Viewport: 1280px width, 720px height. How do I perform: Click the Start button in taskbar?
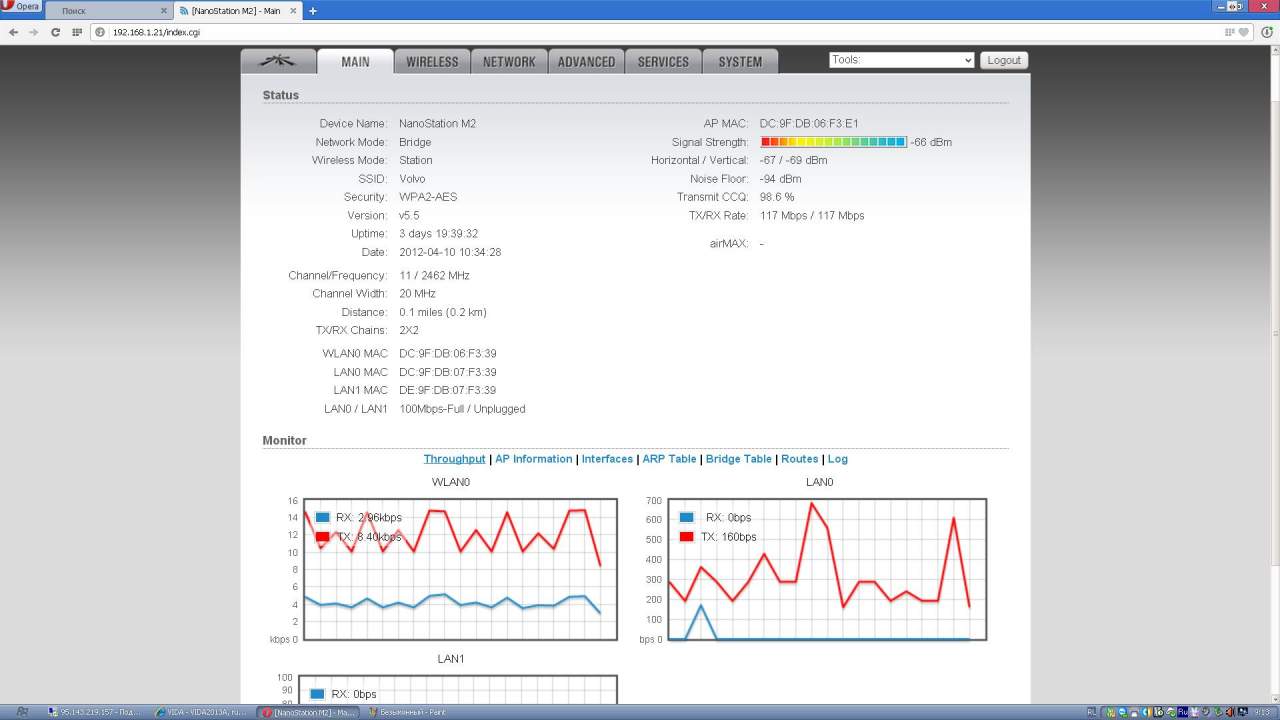tap(22, 713)
